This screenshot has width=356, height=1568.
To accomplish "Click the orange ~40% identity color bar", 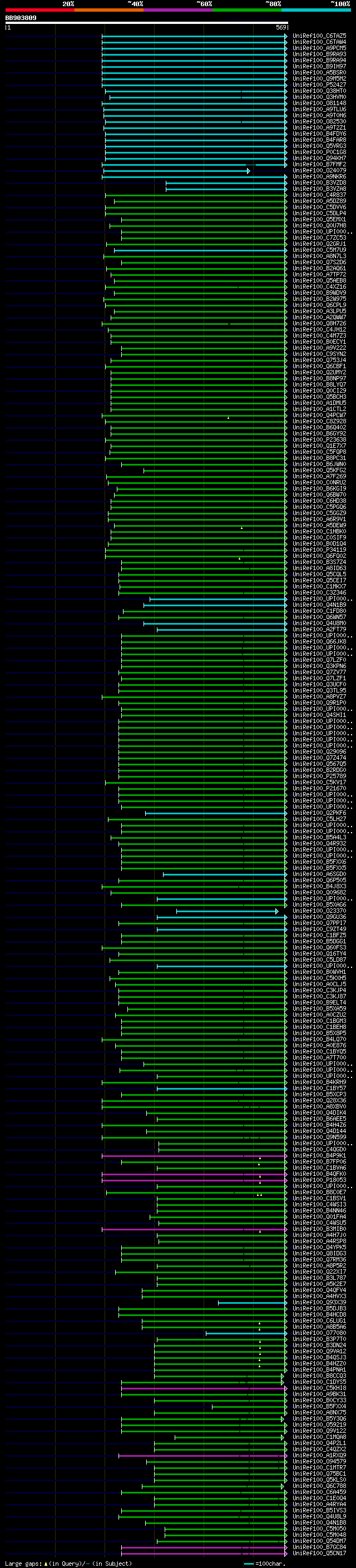I will point(109,10).
